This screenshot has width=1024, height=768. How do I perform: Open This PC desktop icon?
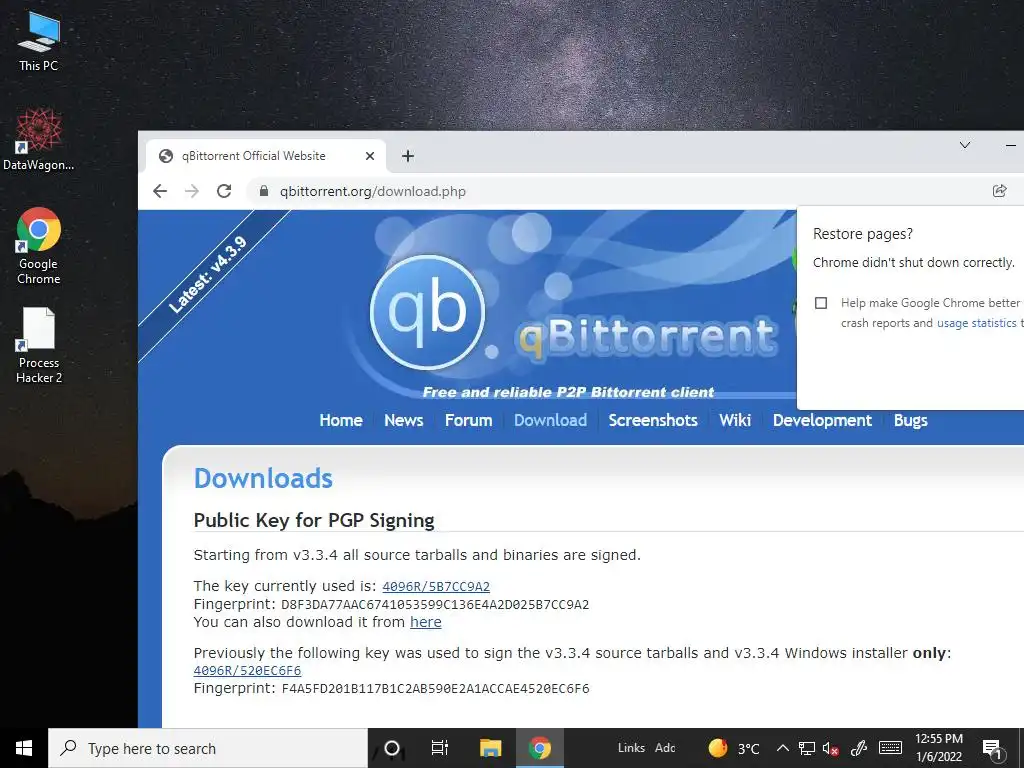pyautogui.click(x=39, y=40)
